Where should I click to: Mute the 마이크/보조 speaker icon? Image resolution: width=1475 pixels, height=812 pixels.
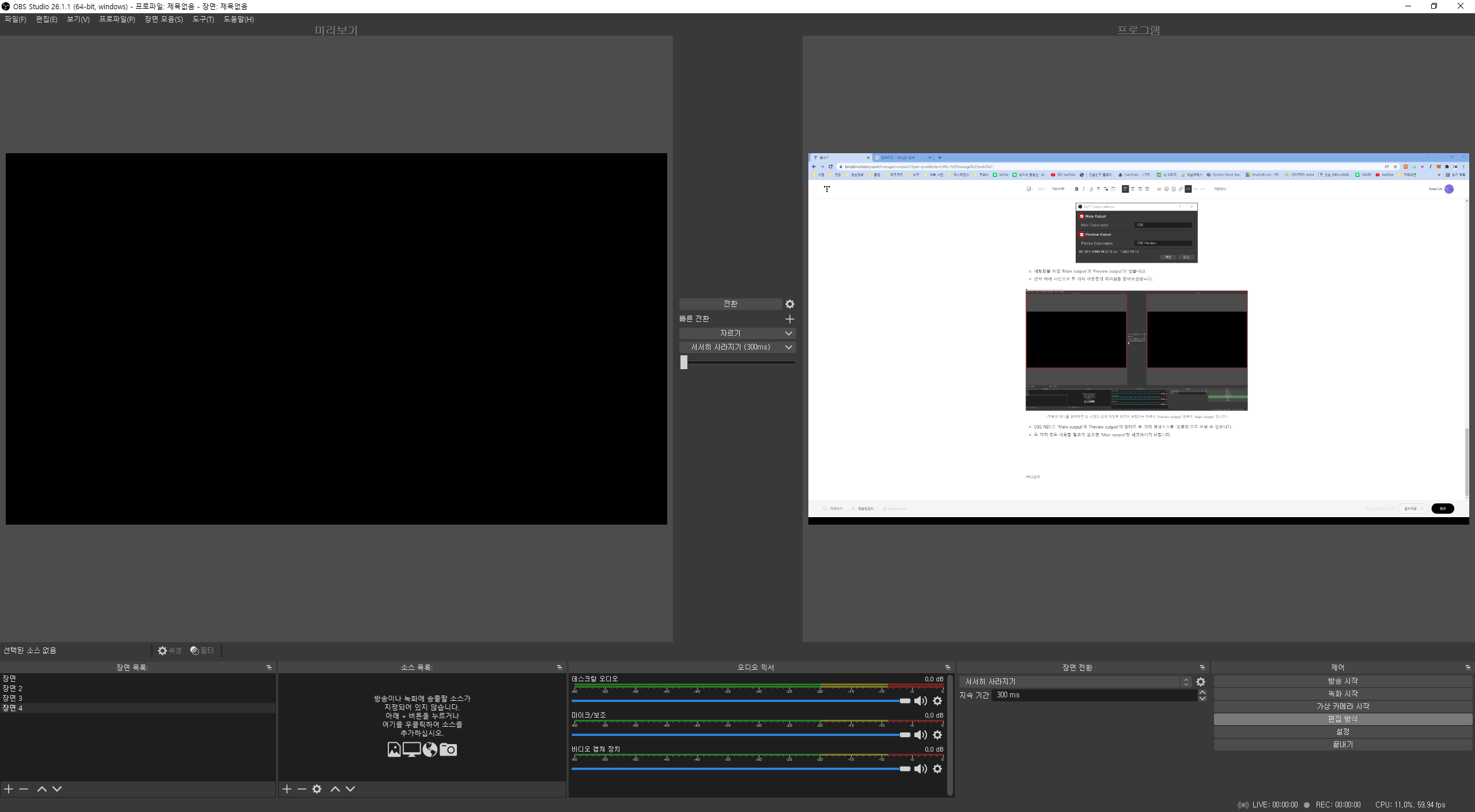coord(920,735)
